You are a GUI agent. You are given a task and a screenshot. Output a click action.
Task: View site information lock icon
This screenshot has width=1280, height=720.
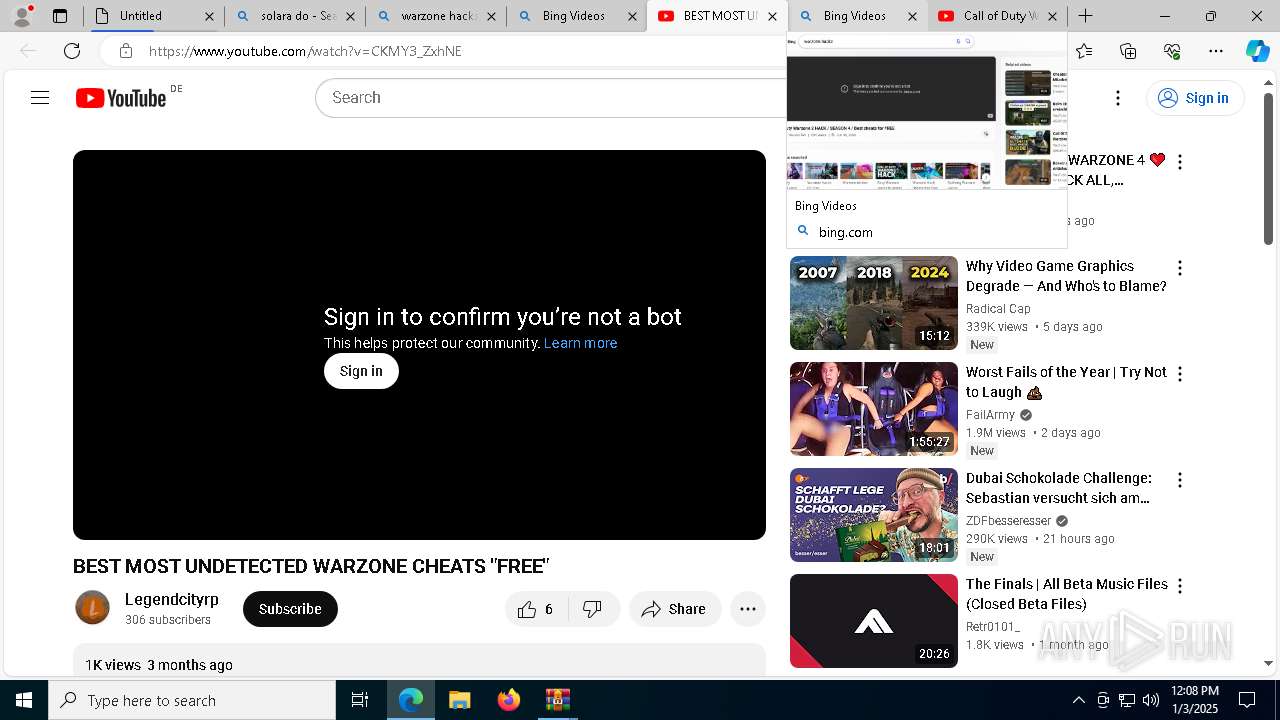pos(125,51)
